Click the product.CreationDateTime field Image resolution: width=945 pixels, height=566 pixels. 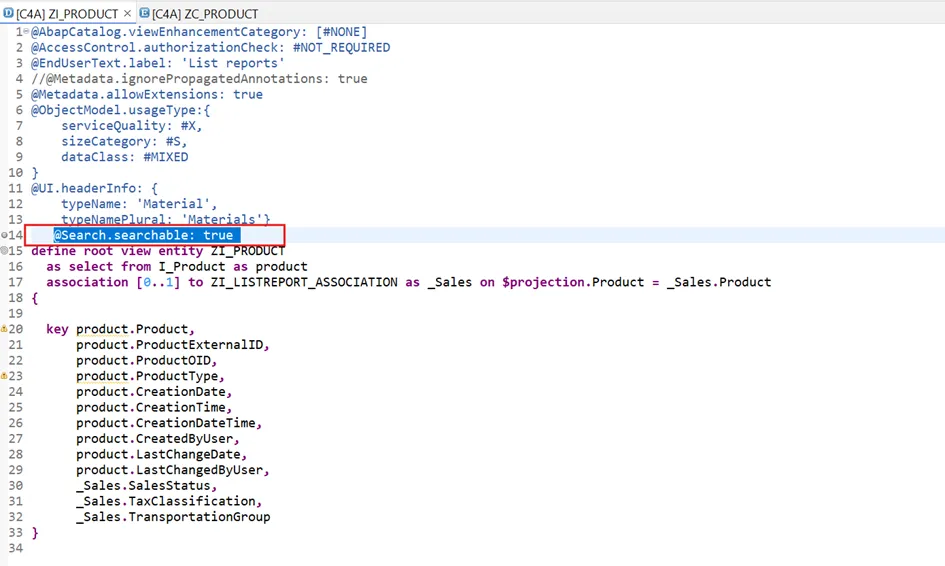(154, 423)
